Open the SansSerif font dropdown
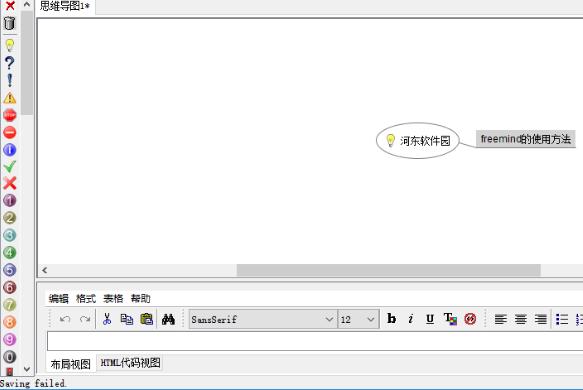 263,319
